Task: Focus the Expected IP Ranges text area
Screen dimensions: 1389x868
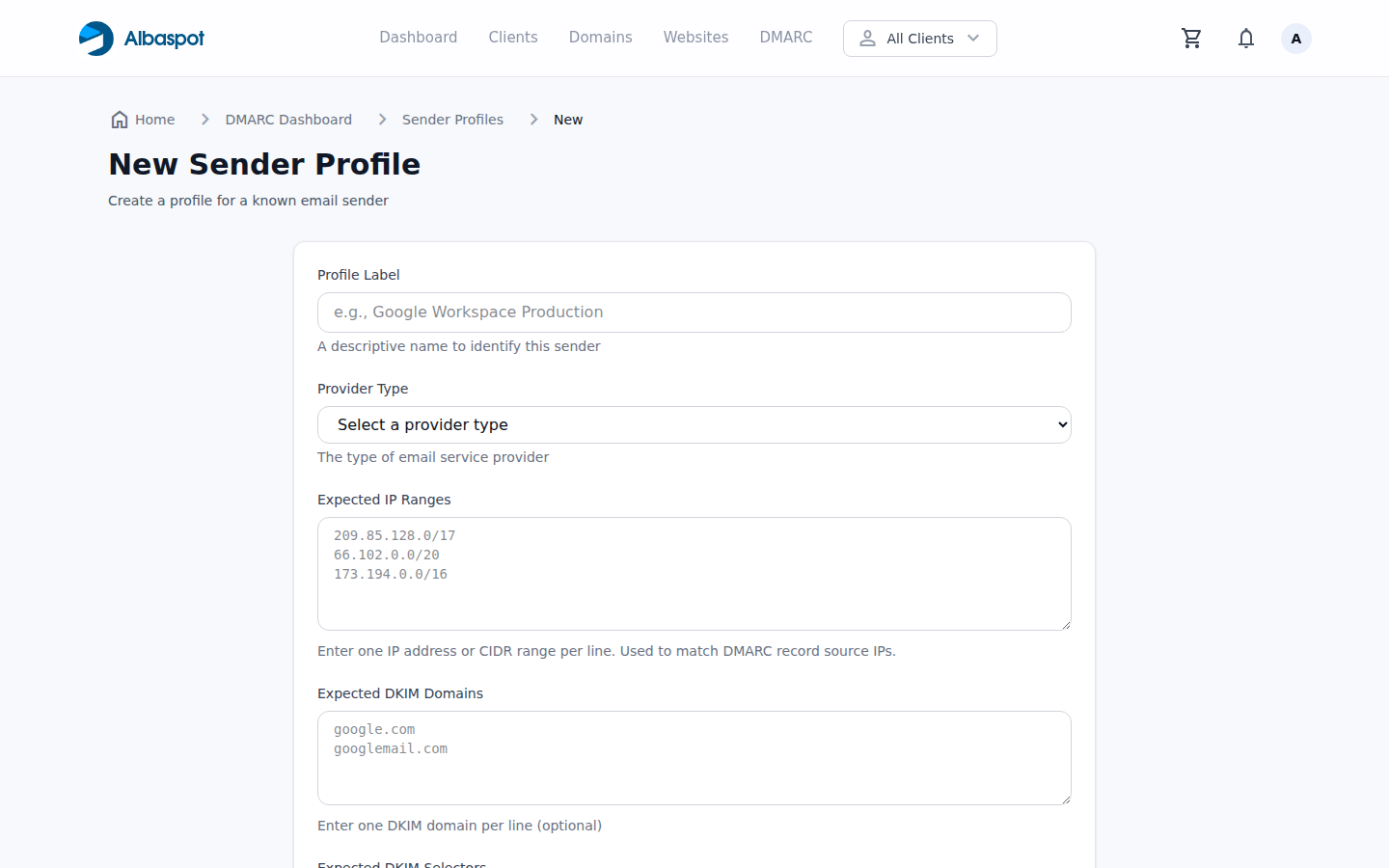Action: pyautogui.click(x=694, y=573)
